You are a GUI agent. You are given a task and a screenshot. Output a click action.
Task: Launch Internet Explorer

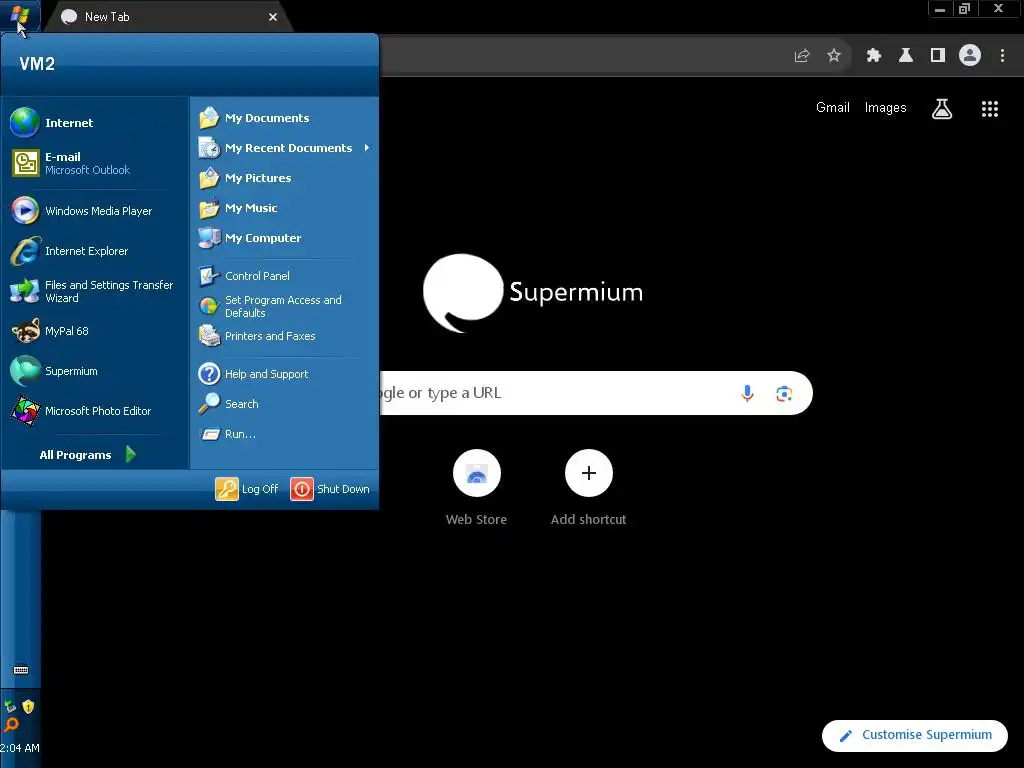pyautogui.click(x=95, y=251)
